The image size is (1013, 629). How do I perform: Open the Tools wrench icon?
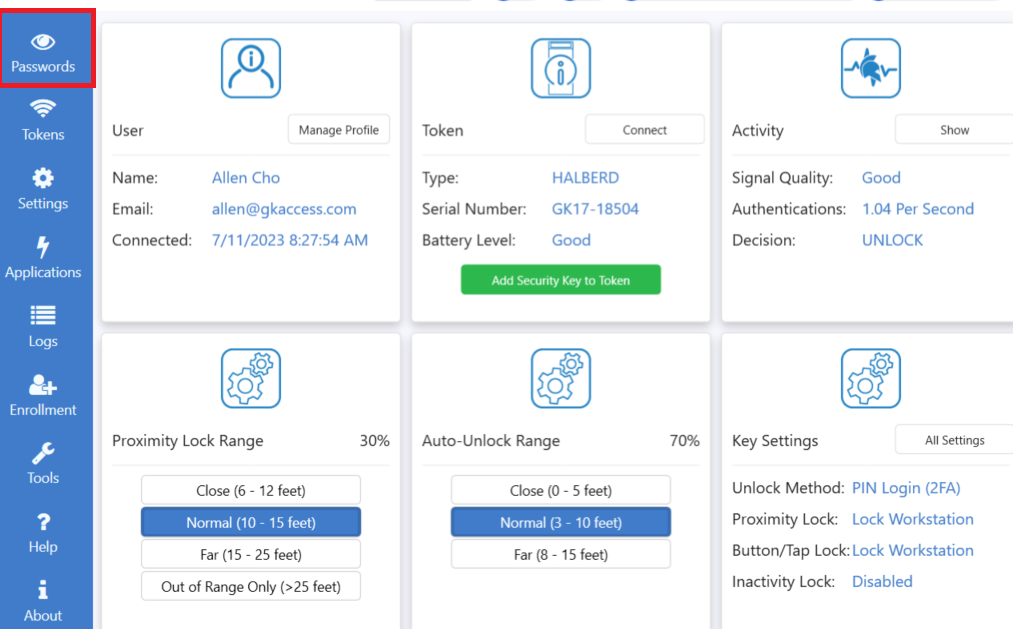pyautogui.click(x=43, y=454)
